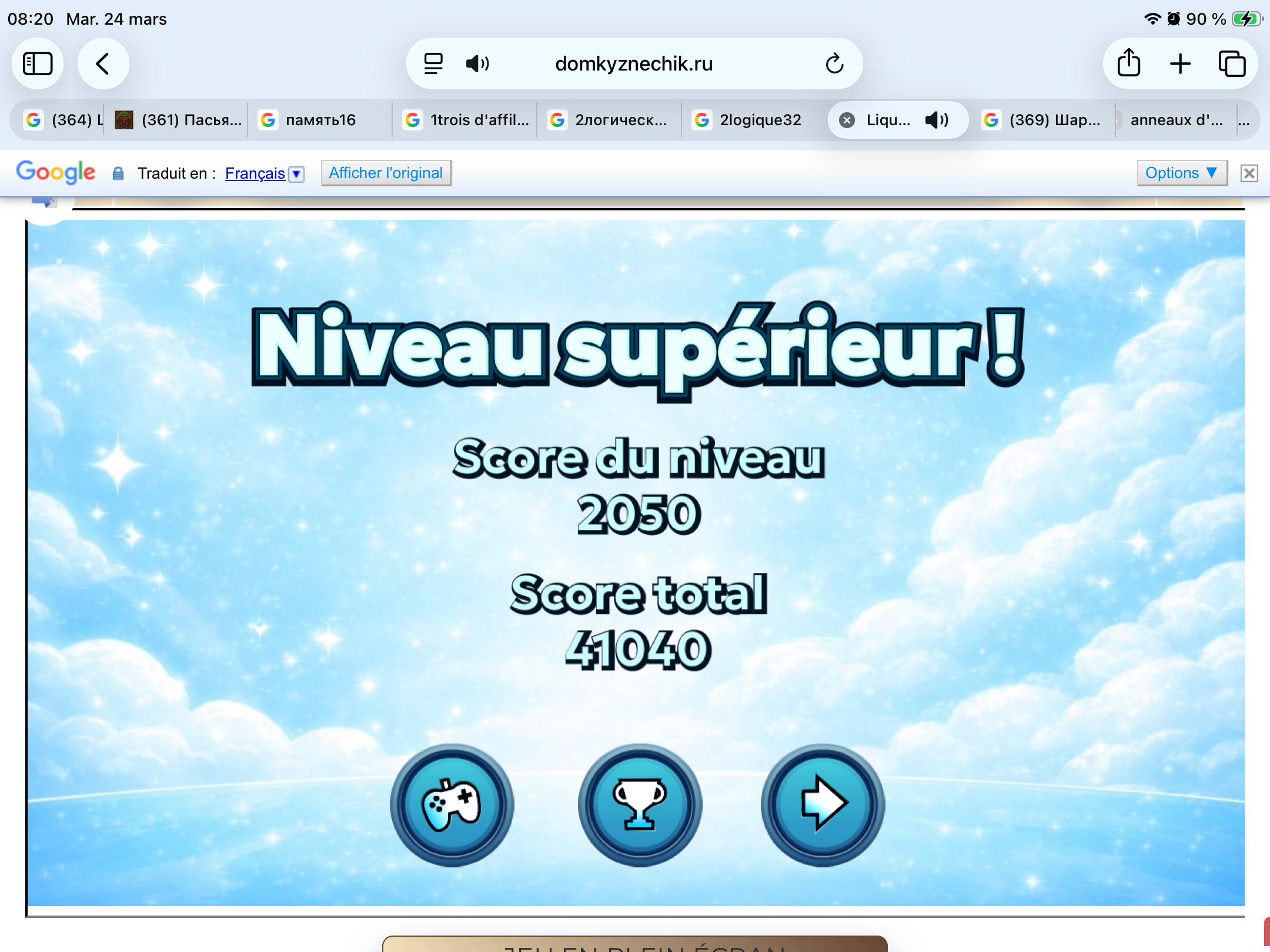Image resolution: width=1270 pixels, height=952 pixels.
Task: Tap the domkyznechik.ru address field
Action: coord(634,63)
